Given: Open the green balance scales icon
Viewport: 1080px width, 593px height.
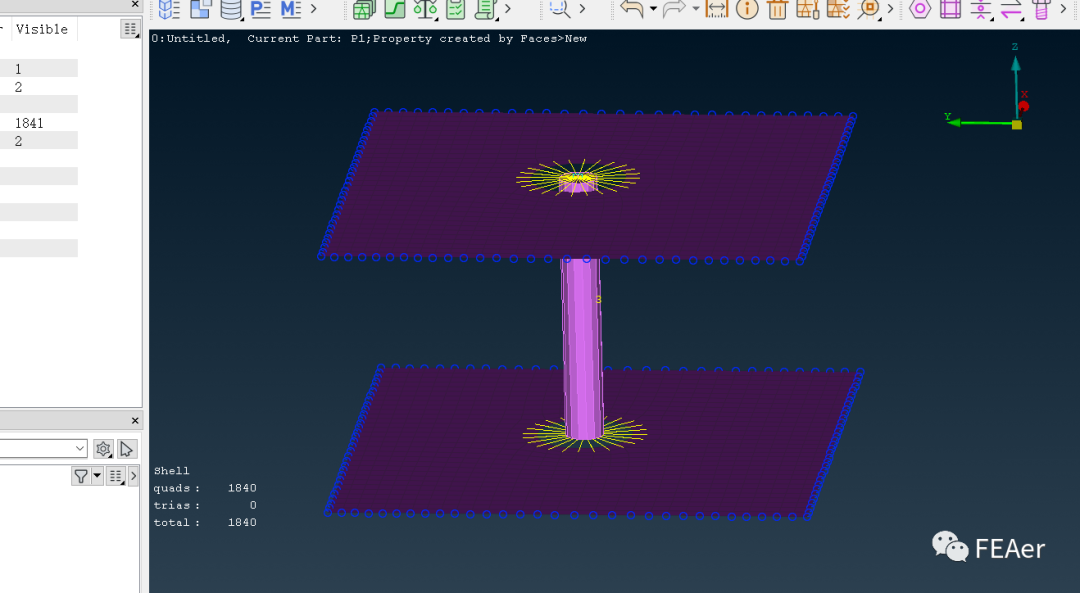Looking at the screenshot, I should [426, 9].
